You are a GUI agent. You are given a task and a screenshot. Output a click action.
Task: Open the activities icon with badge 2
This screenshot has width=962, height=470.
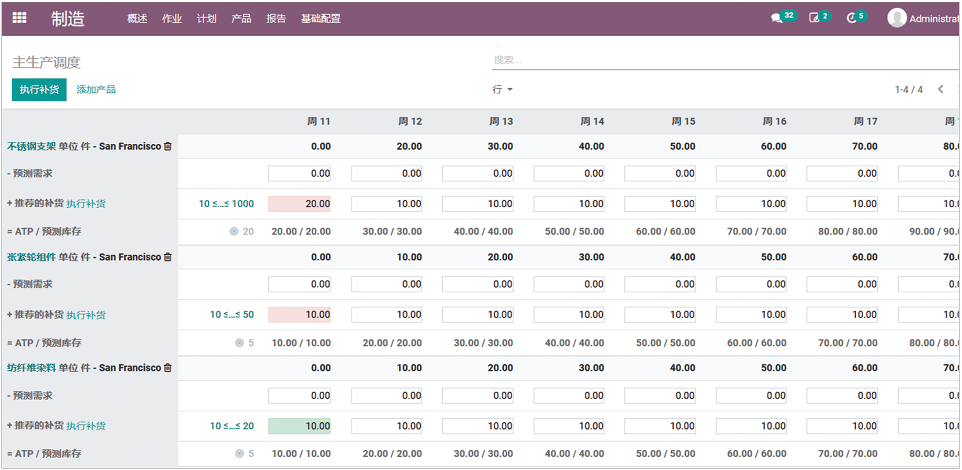click(x=814, y=18)
